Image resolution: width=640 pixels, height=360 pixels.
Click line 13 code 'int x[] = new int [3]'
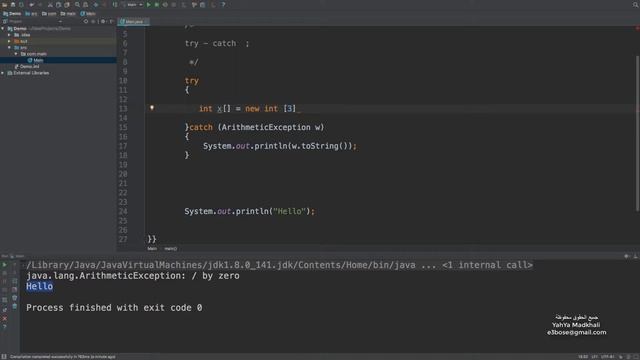(247, 109)
